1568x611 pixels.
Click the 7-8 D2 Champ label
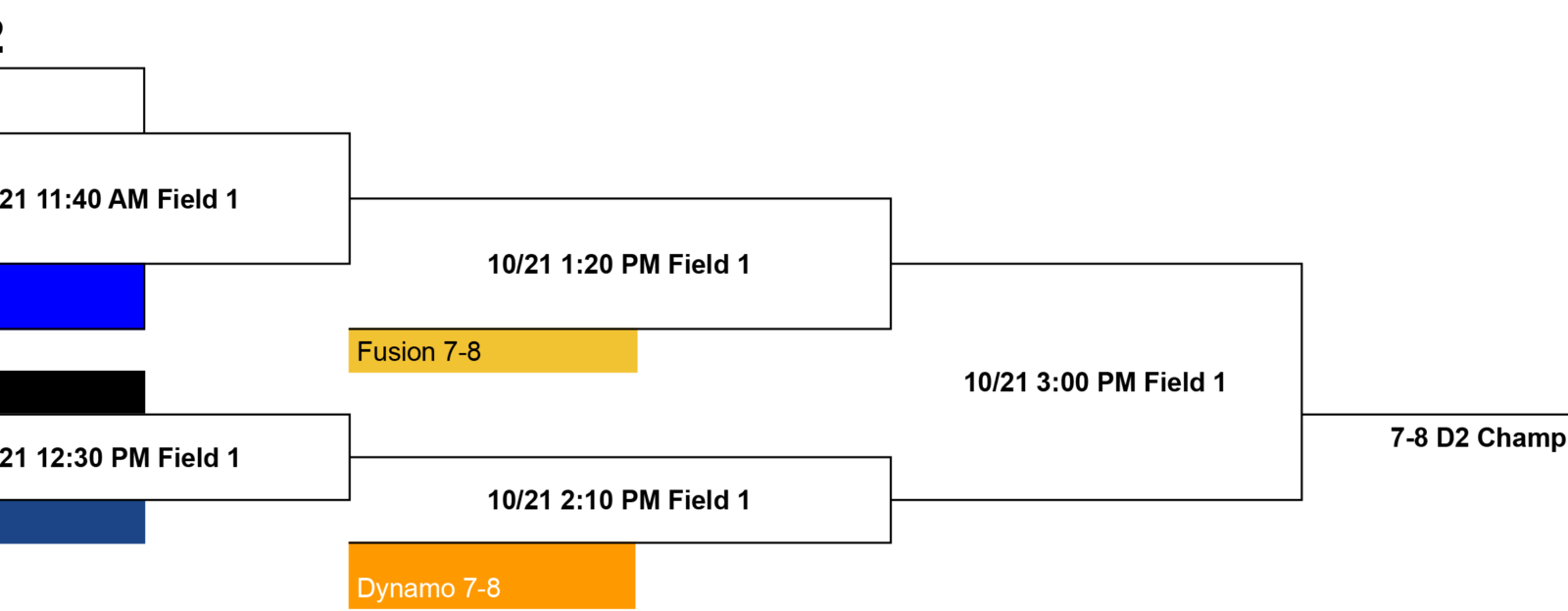pos(1478,437)
